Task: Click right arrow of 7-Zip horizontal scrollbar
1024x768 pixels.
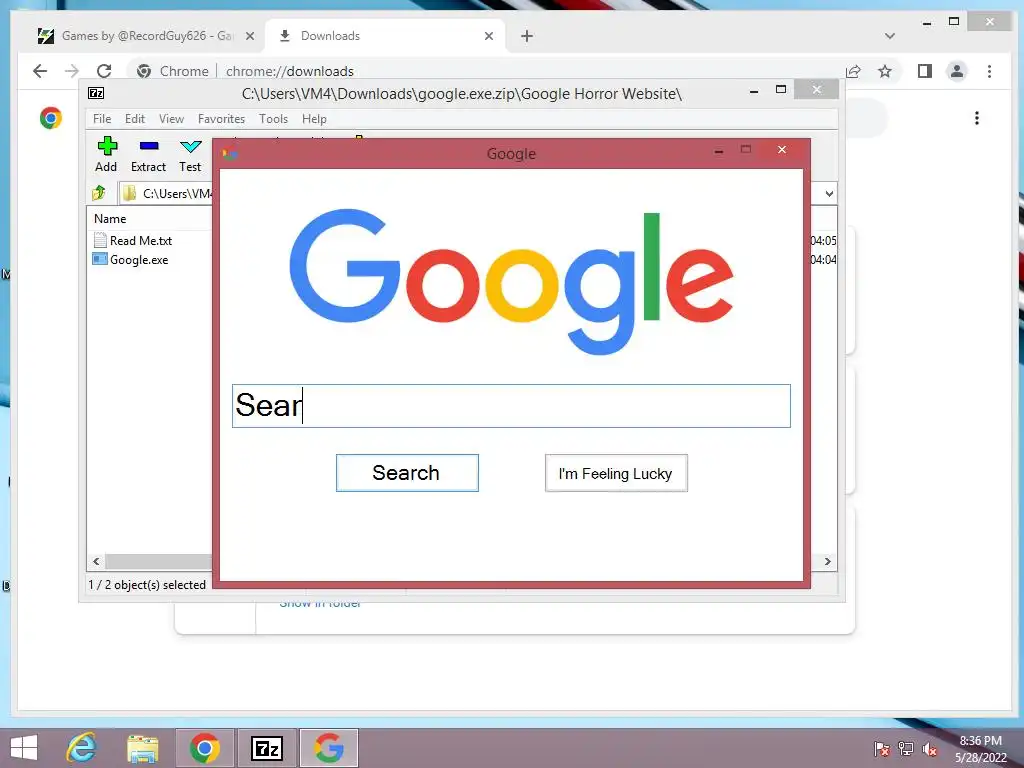Action: (x=827, y=562)
